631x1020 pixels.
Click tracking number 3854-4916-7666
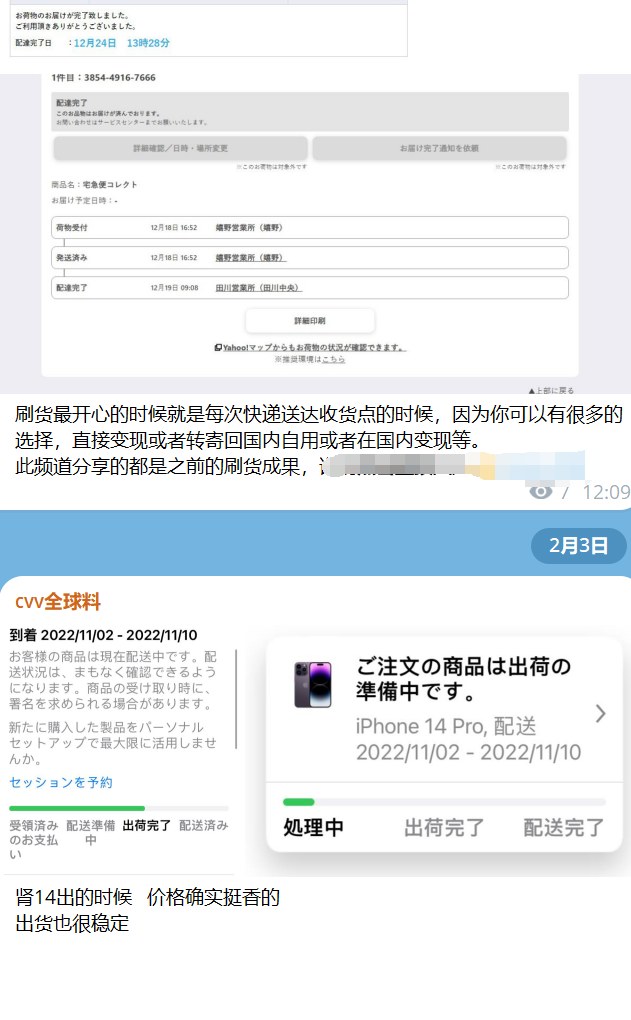[x=120, y=77]
